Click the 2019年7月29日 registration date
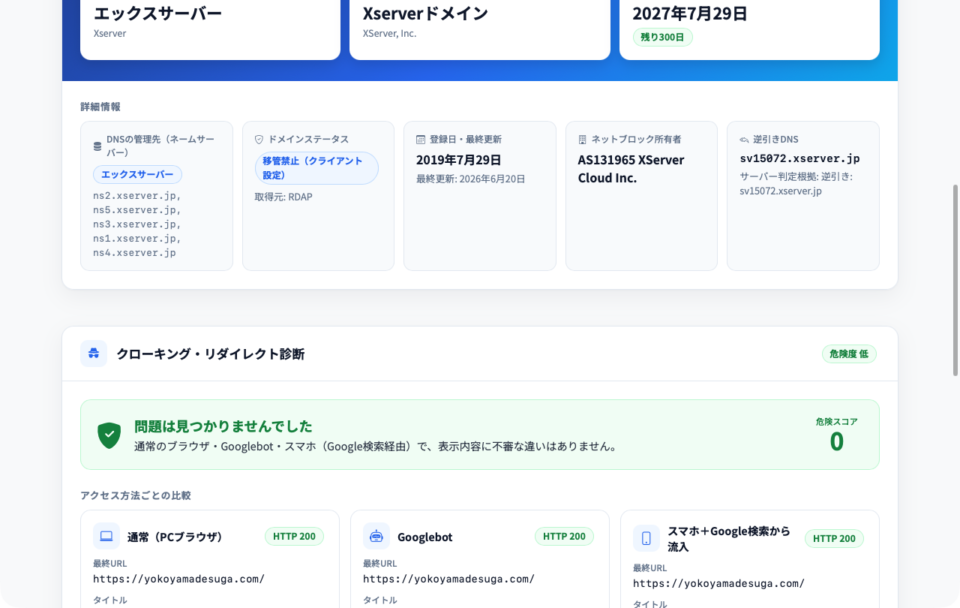 click(459, 160)
